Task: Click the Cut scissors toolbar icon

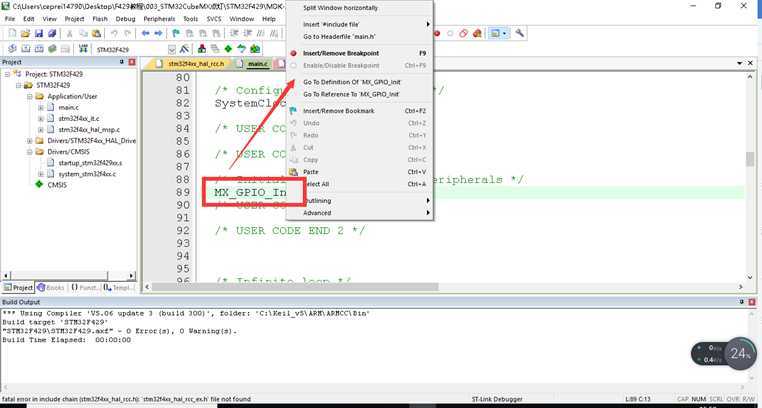Action: (x=69, y=34)
